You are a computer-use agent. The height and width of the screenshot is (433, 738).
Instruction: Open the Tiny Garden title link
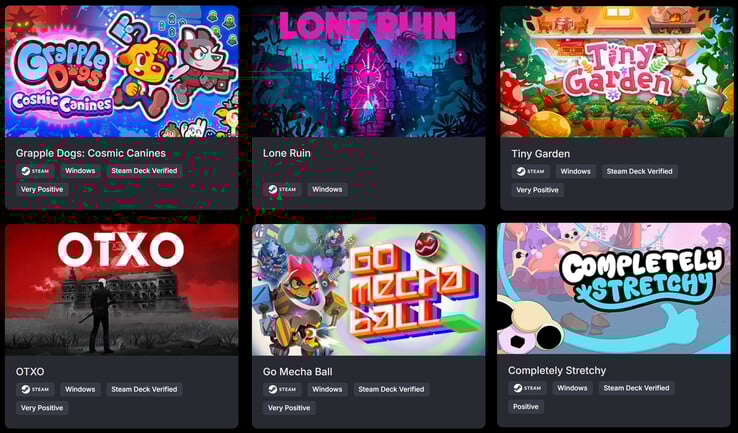(540, 154)
